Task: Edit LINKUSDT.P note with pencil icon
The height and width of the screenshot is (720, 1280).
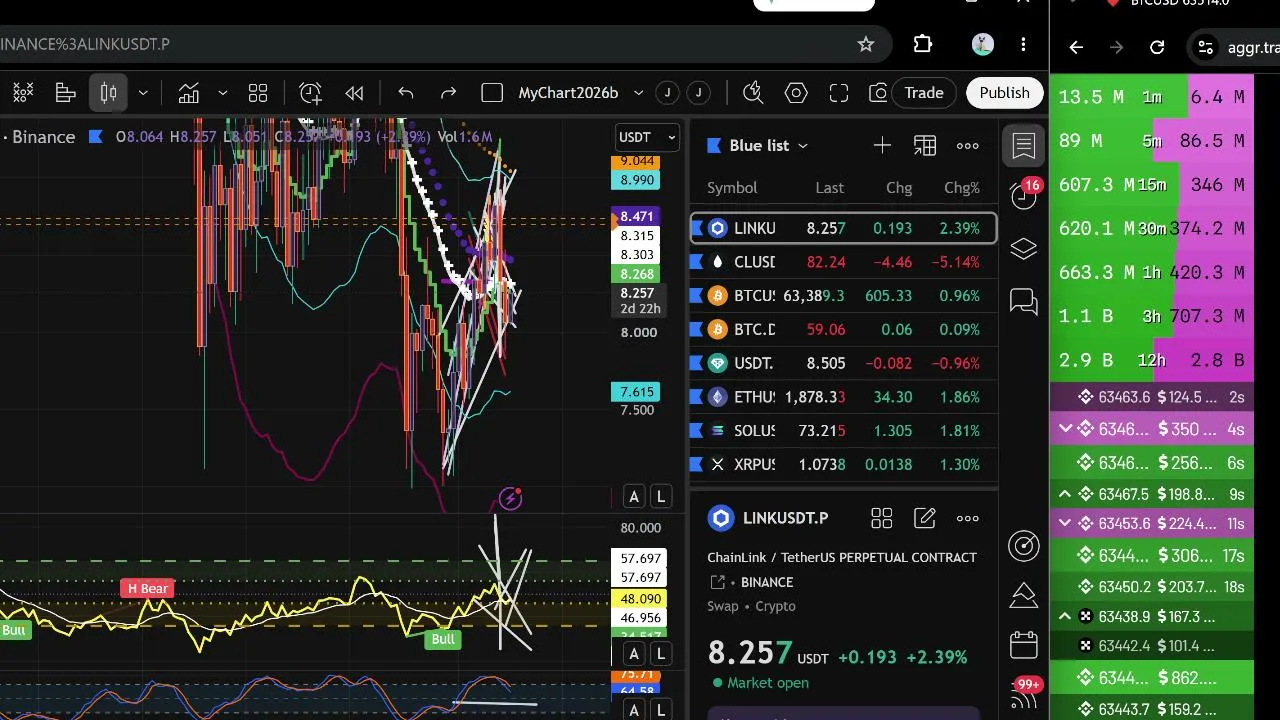Action: point(925,518)
